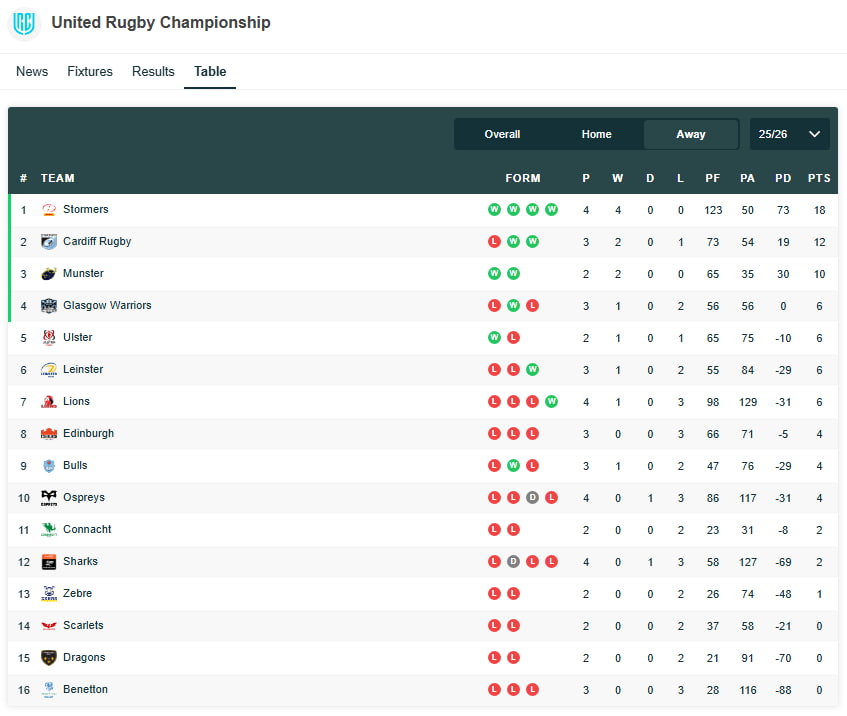Viewport: 847px width, 716px height.
Task: Click Ulster's latest W form badge
Action: coord(493,337)
